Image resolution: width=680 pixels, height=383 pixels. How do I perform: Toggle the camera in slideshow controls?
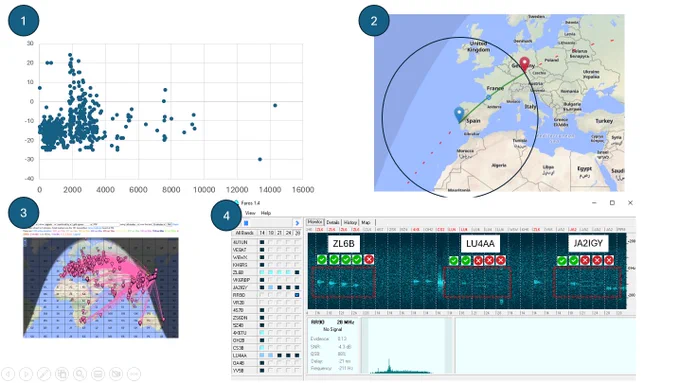point(116,373)
